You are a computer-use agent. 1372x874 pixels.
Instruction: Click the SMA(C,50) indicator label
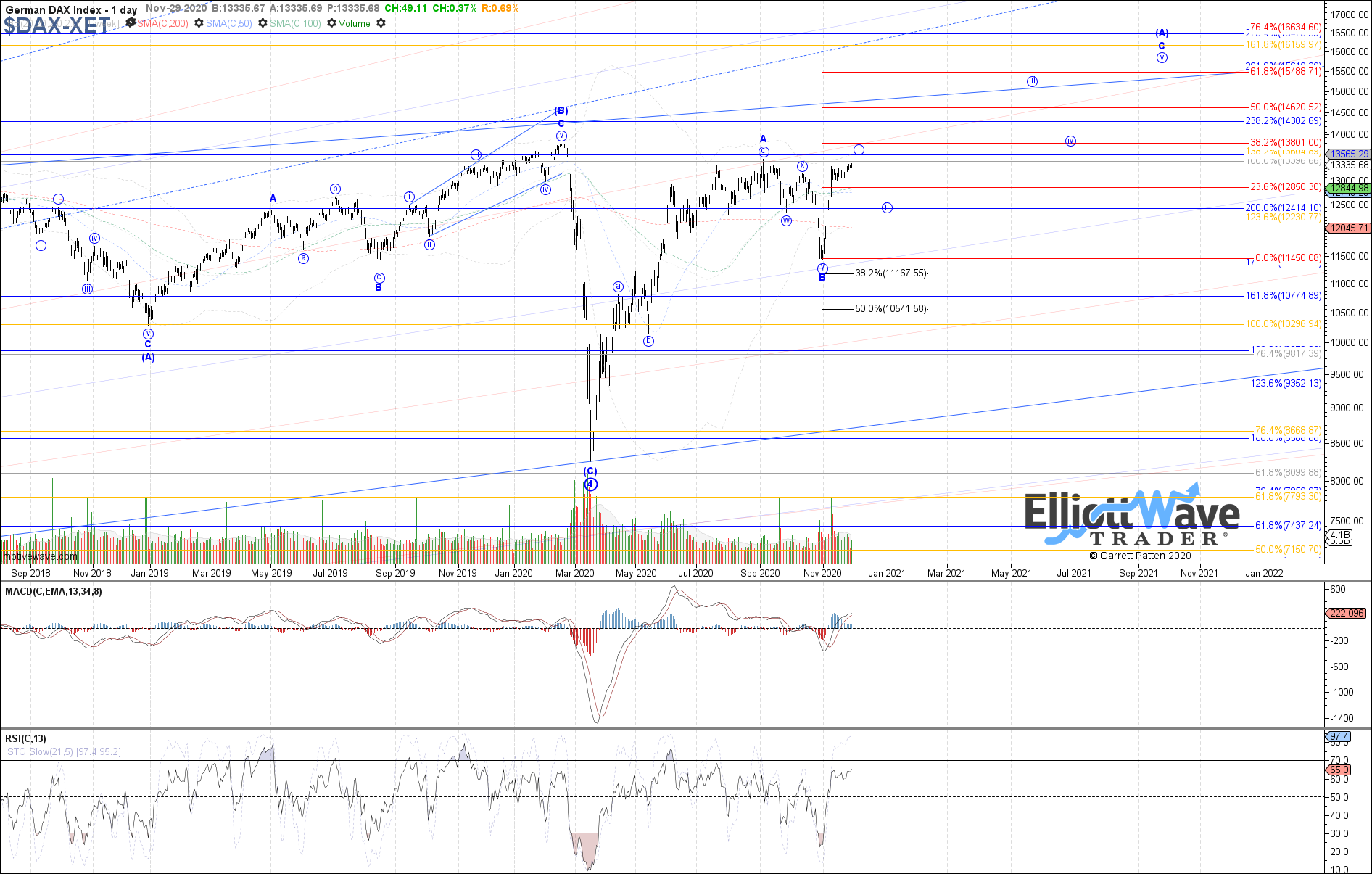point(229,23)
